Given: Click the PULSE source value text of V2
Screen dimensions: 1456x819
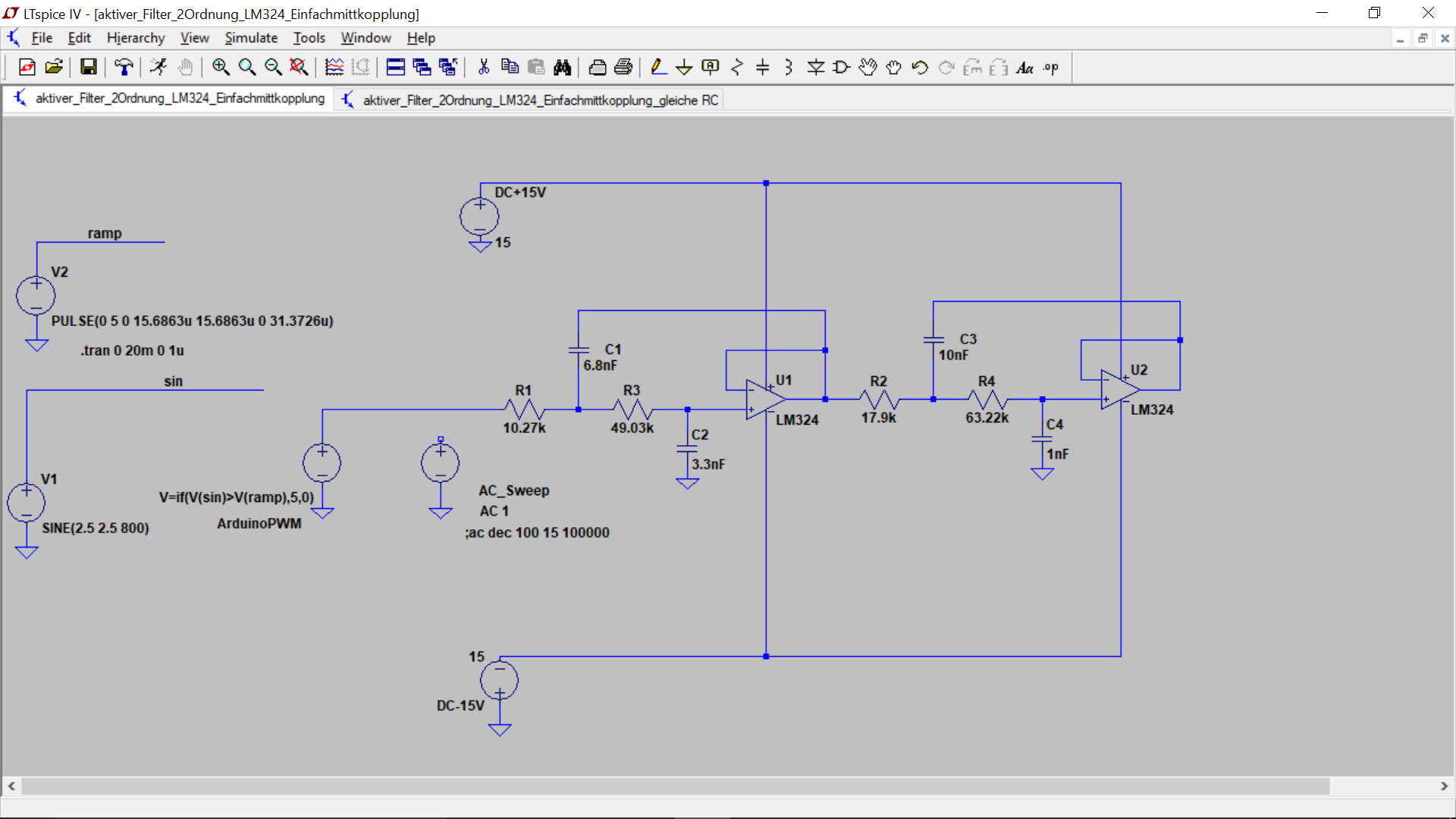Looking at the screenshot, I should point(193,321).
